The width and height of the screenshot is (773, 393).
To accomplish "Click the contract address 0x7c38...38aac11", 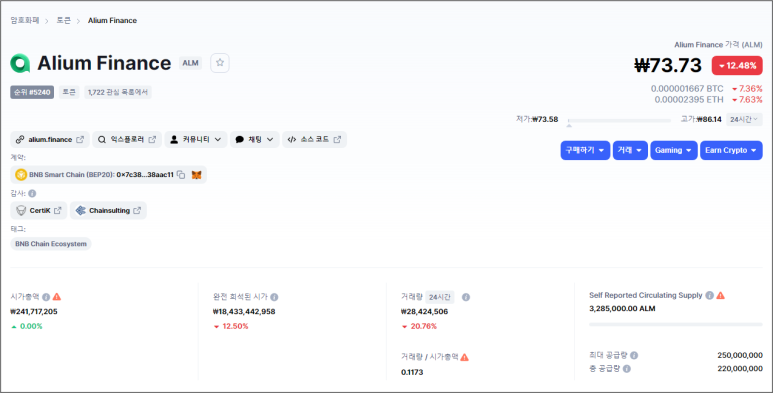I will (145, 175).
